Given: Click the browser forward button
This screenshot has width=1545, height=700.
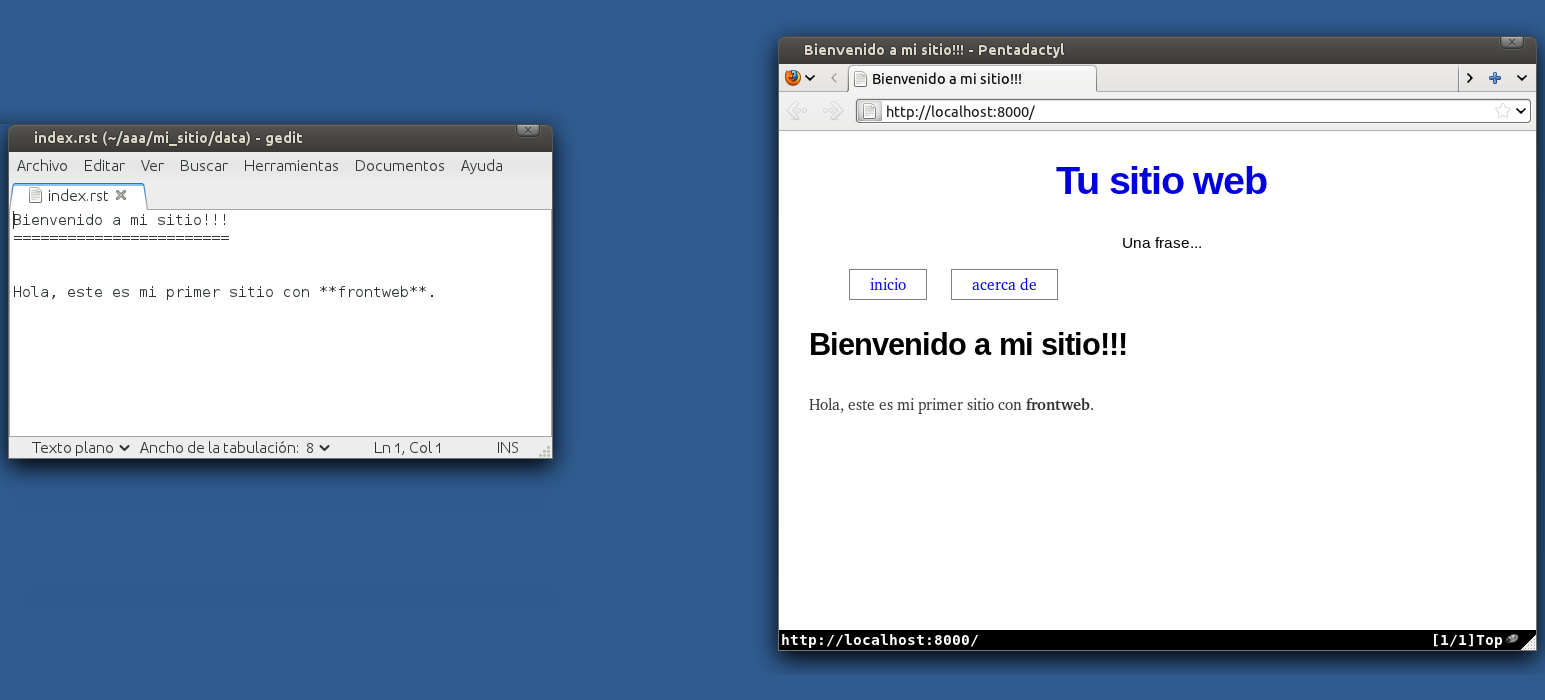Looking at the screenshot, I should coord(832,111).
